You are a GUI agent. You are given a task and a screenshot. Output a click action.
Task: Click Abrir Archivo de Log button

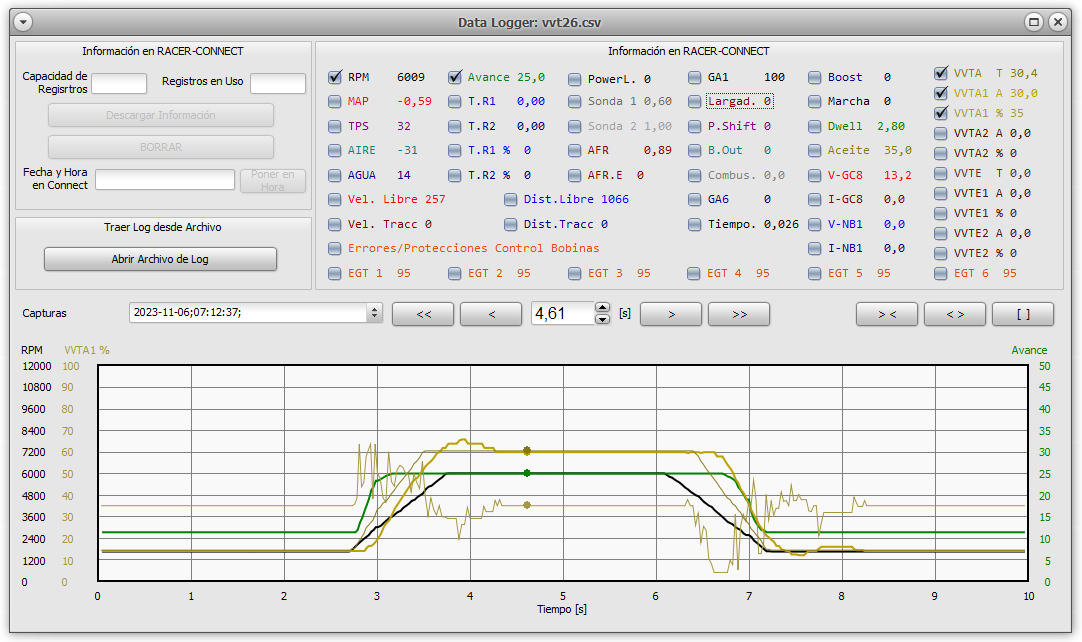161,259
